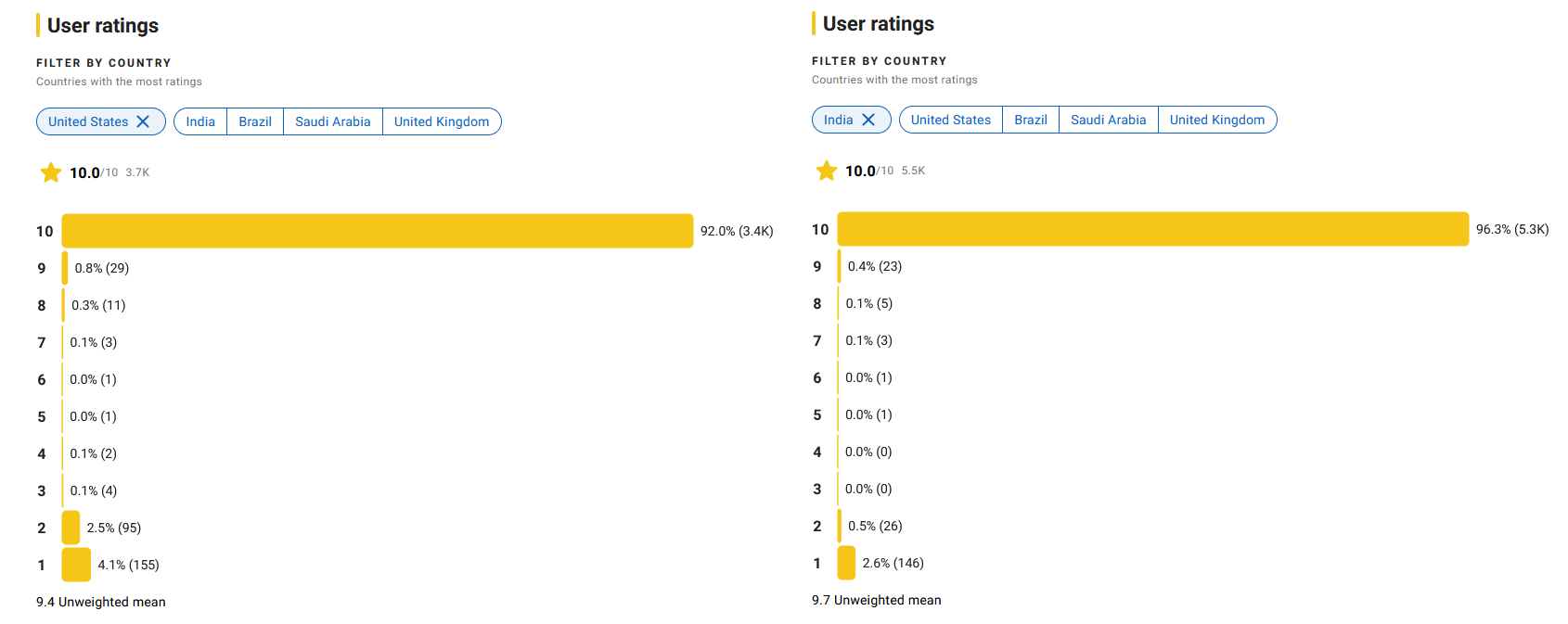Click the 96.3% ten-rating bar on the right
Viewport: 1568px width, 624px height.
coord(1153,229)
